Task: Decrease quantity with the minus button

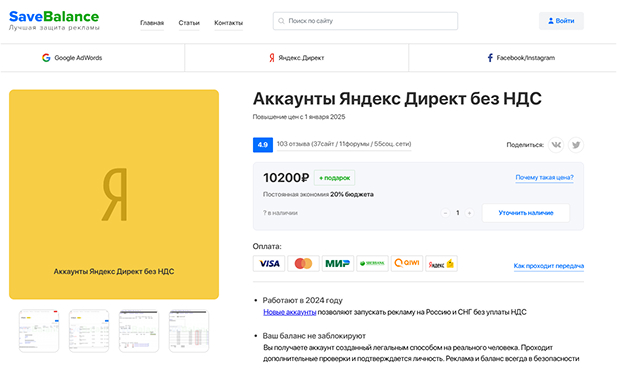Action: (x=445, y=213)
